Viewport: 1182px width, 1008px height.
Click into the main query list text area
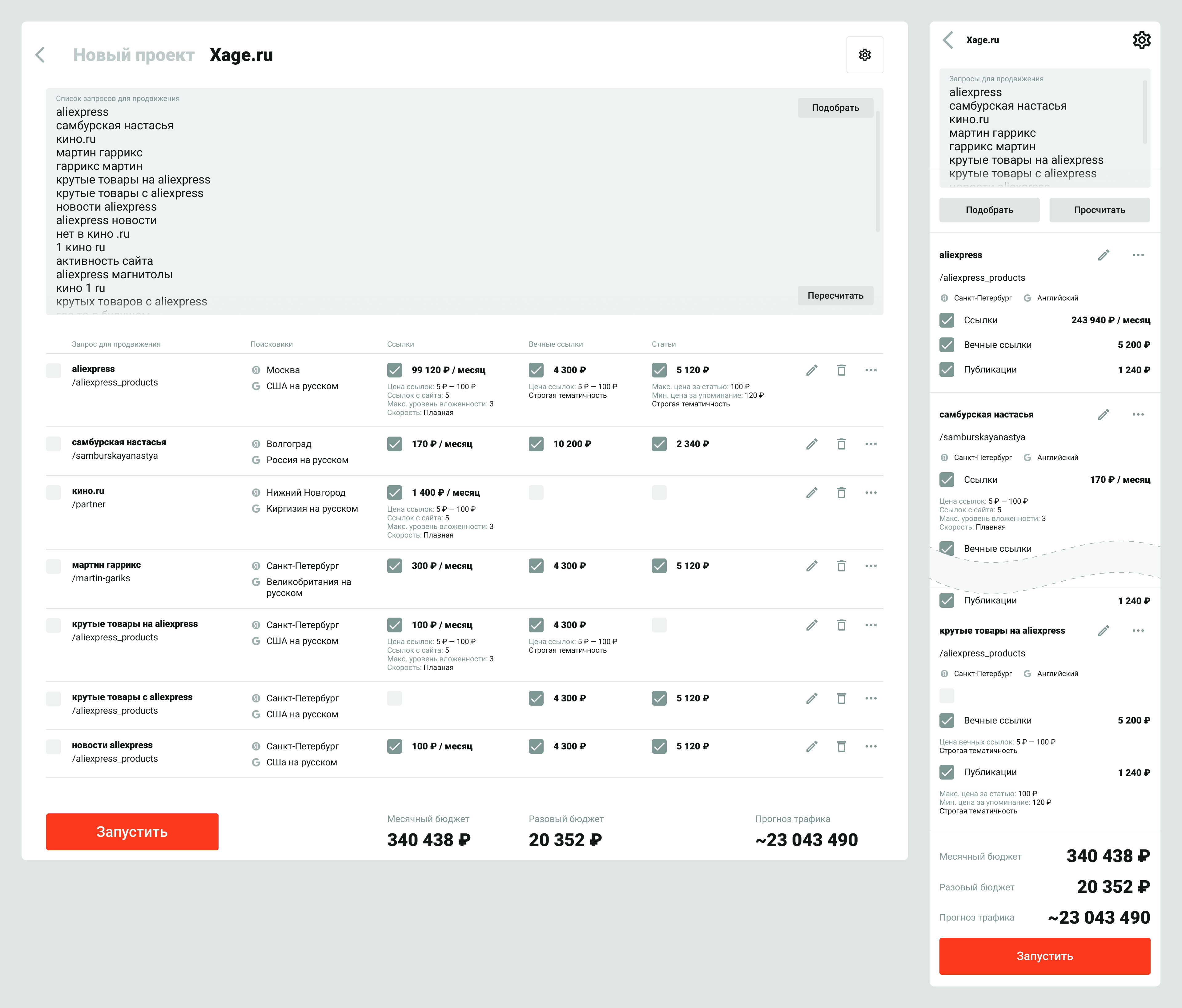[464, 201]
